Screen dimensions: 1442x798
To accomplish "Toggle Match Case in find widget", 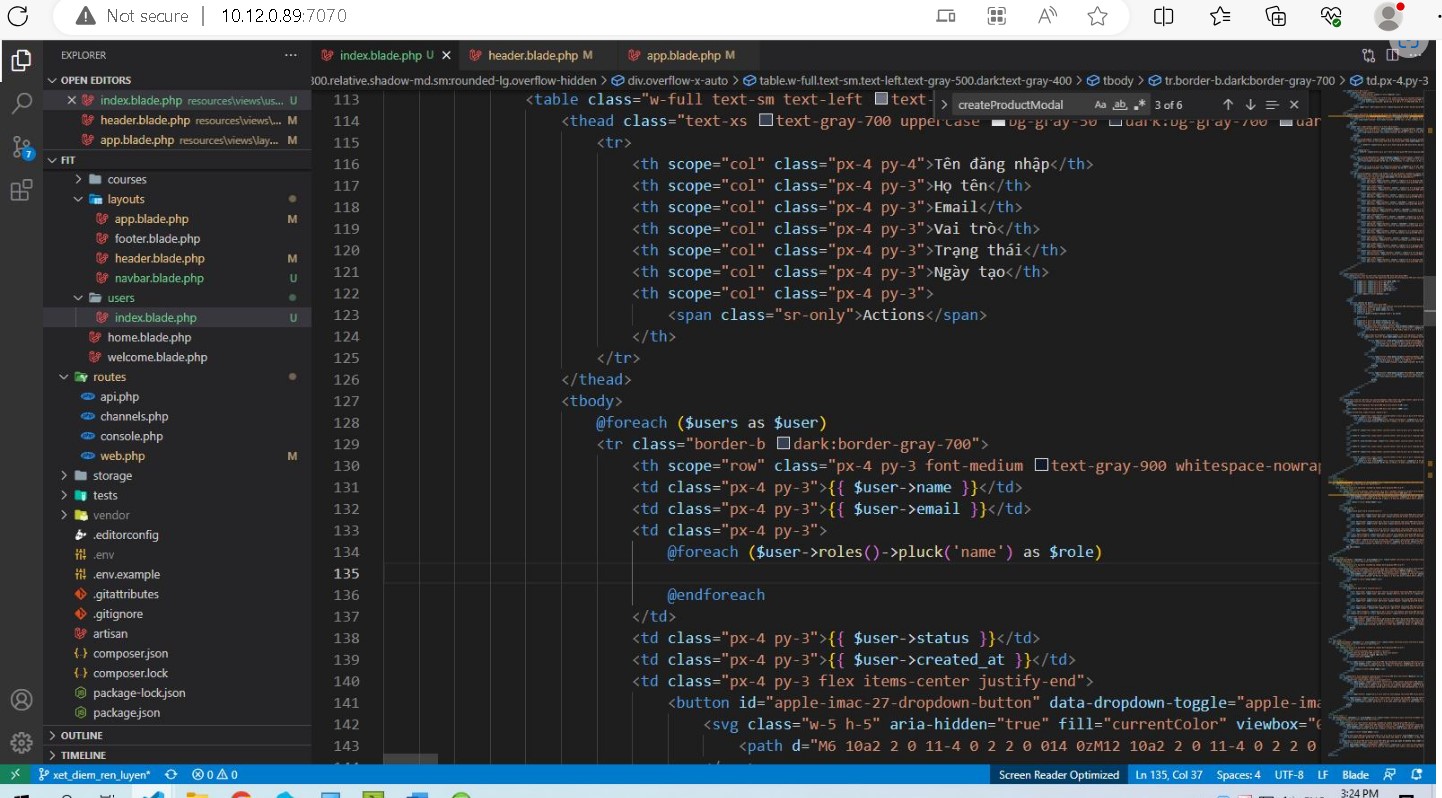I will pyautogui.click(x=1101, y=105).
